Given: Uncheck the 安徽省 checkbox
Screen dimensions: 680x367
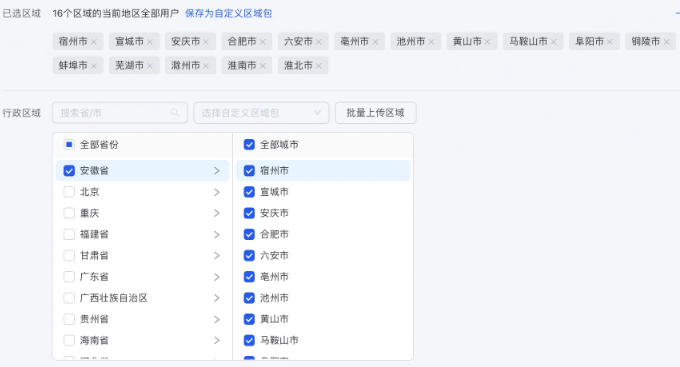Looking at the screenshot, I should [69, 170].
